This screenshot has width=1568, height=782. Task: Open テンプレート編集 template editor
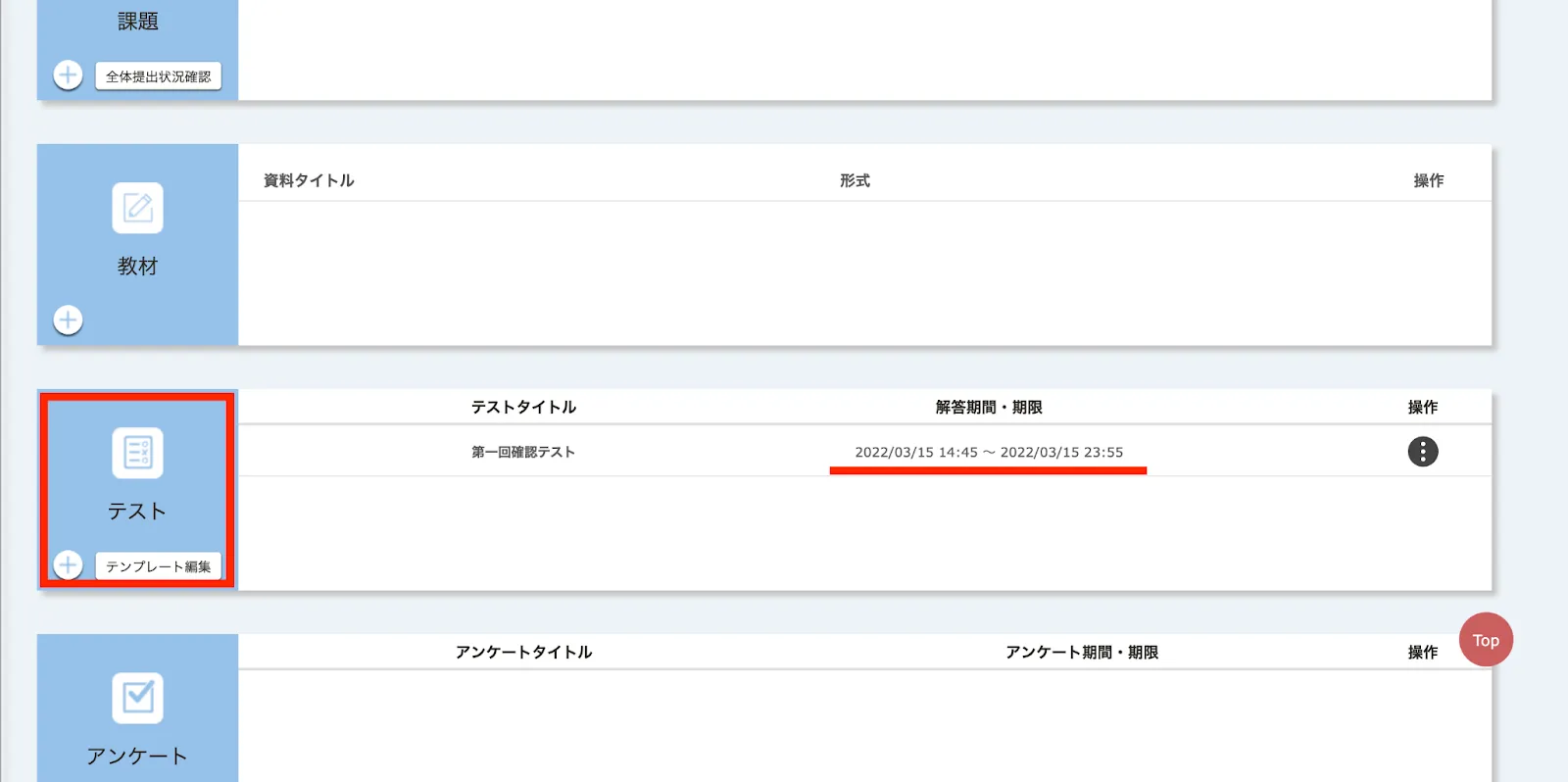[158, 566]
